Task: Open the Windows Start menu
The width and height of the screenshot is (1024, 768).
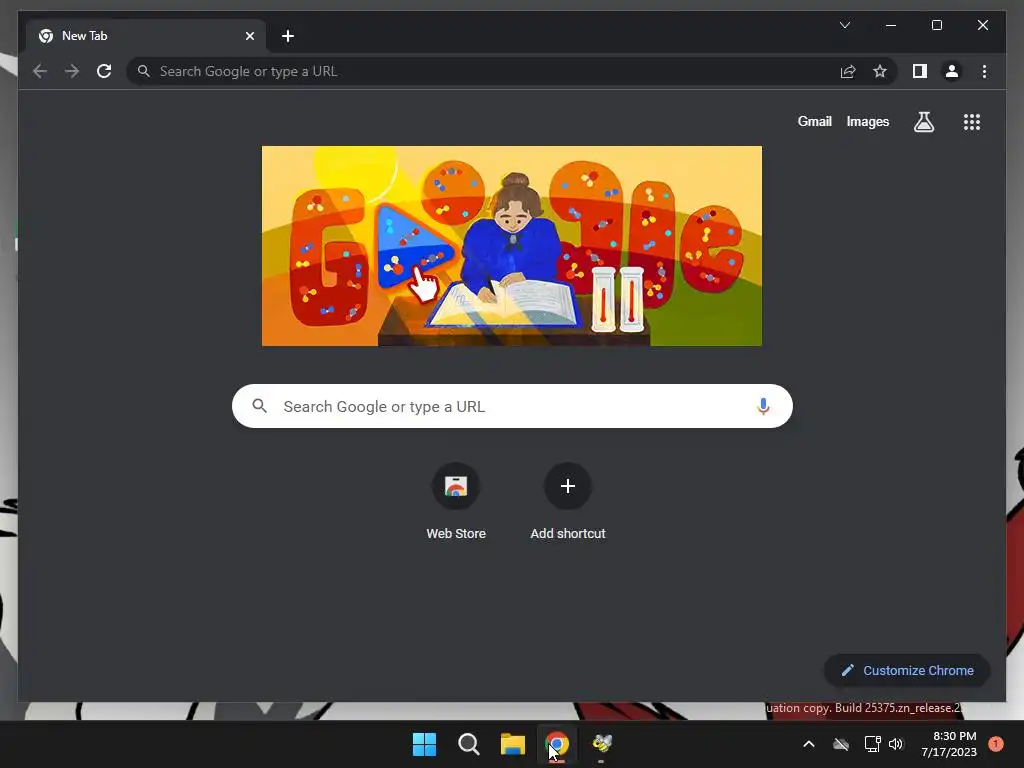Action: [x=424, y=744]
